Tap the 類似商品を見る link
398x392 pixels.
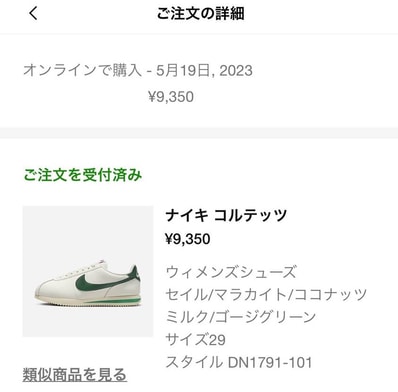tap(74, 374)
